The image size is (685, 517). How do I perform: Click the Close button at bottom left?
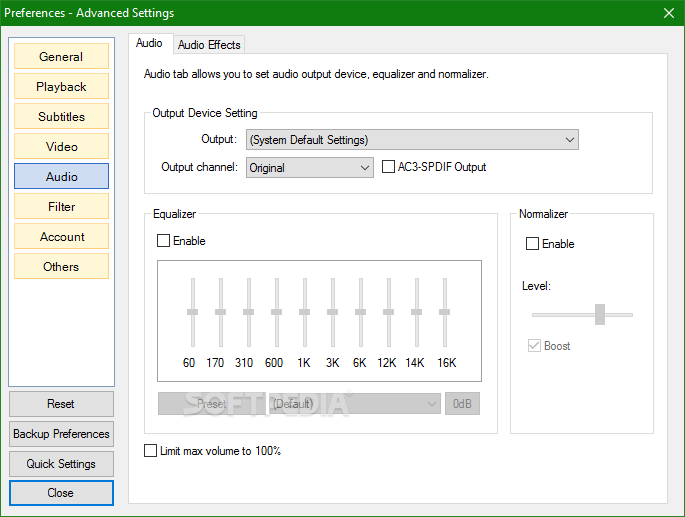[x=61, y=493]
